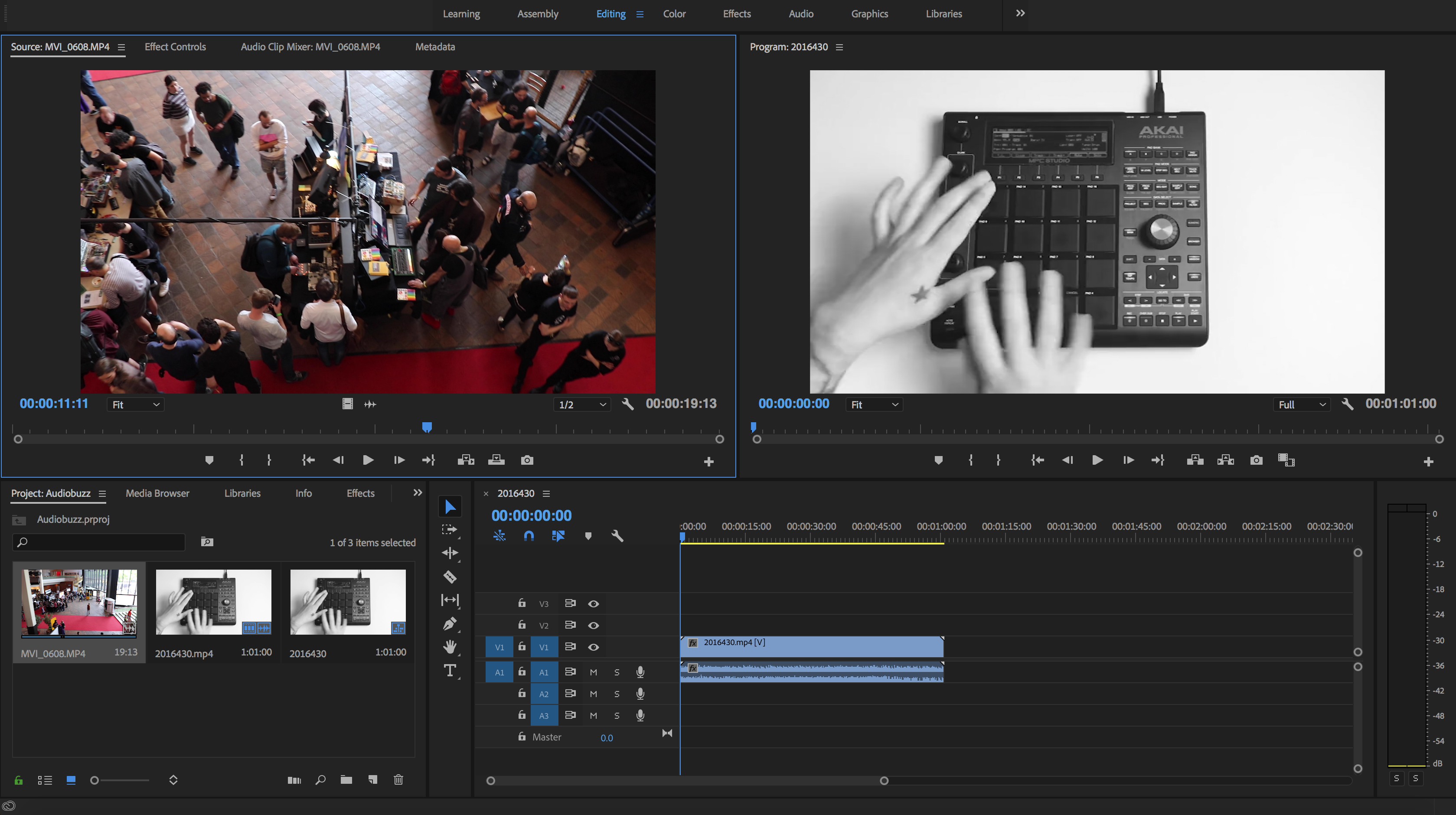Image resolution: width=1456 pixels, height=815 pixels.
Task: Click the Export Frame button in source monitor
Action: 526,460
